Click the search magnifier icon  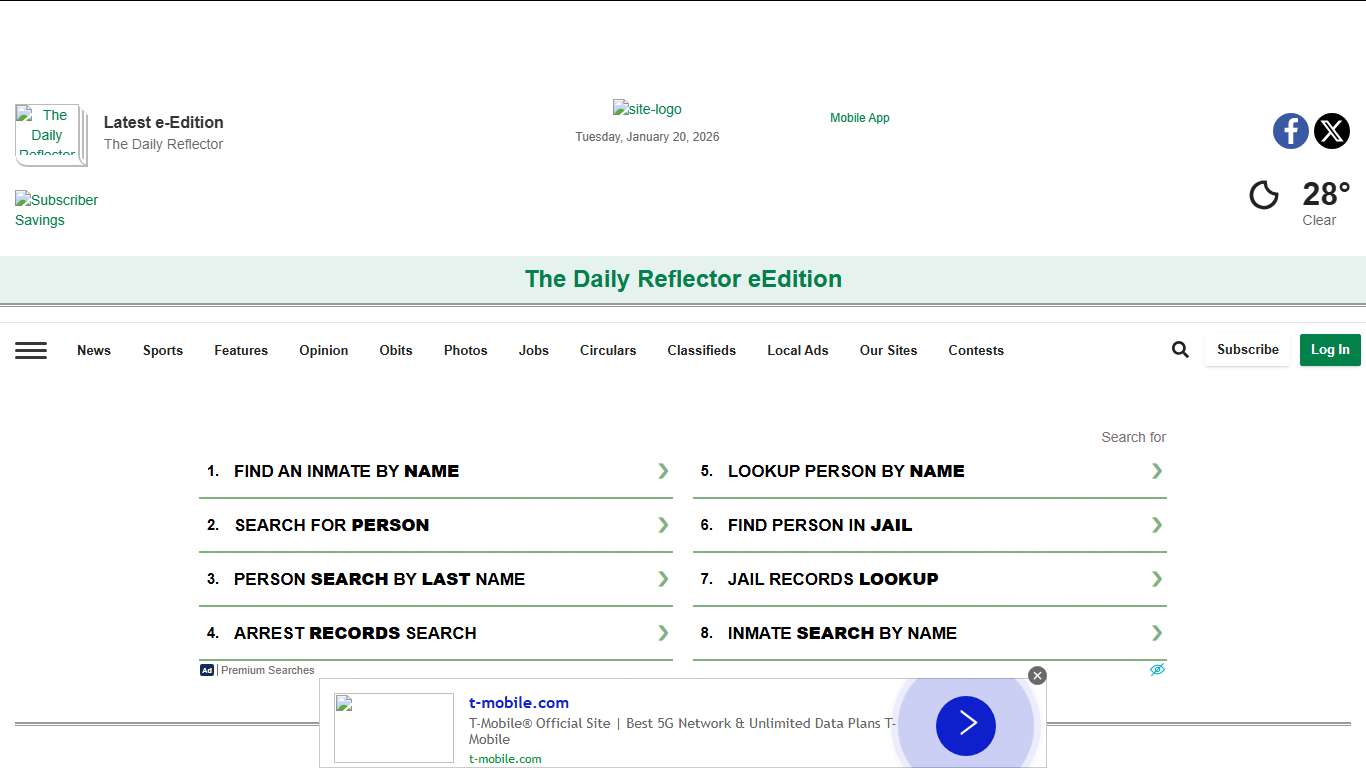click(x=1180, y=350)
